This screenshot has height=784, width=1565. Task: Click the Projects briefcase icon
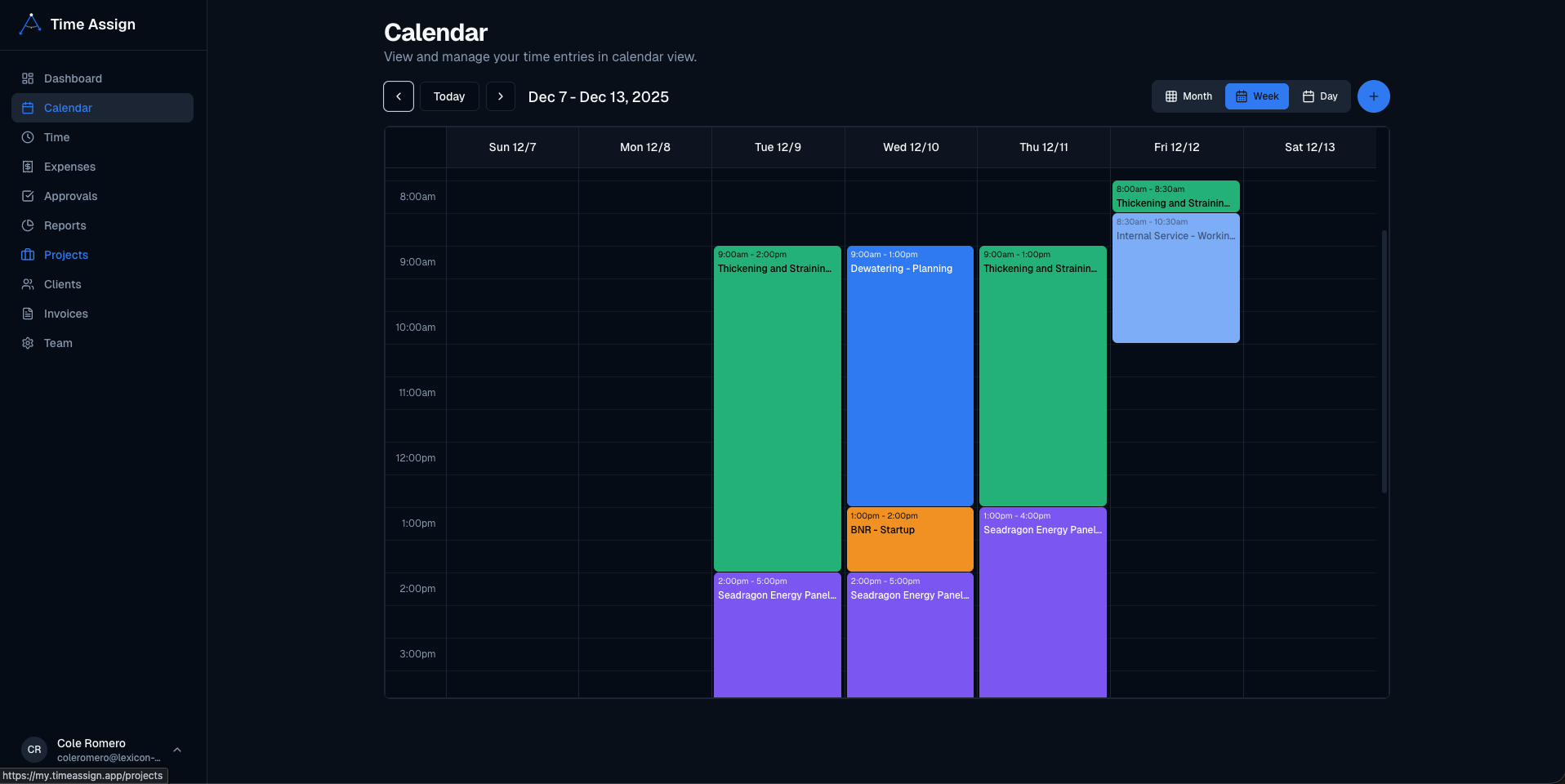[28, 255]
